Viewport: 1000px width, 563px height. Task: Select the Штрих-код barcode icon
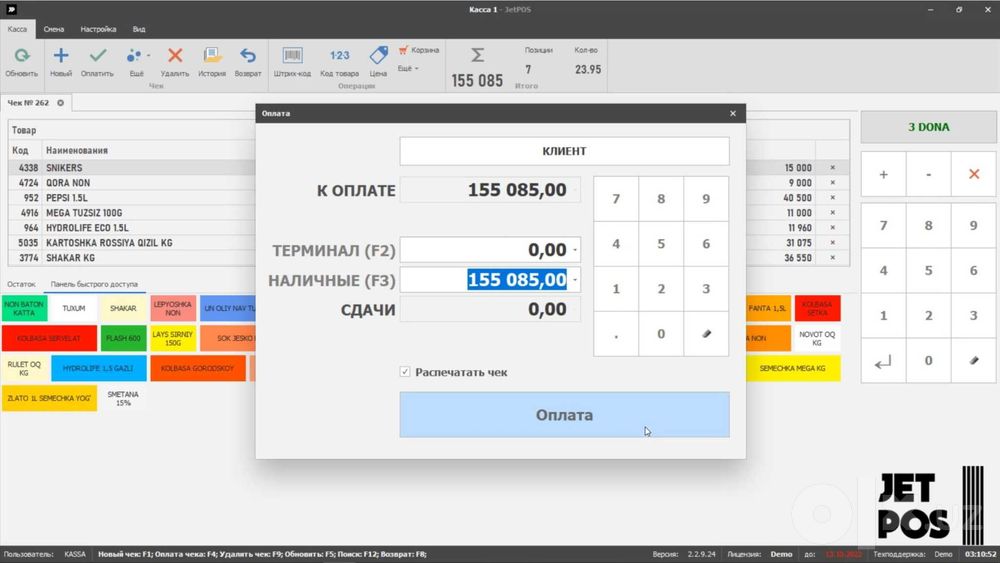(292, 56)
